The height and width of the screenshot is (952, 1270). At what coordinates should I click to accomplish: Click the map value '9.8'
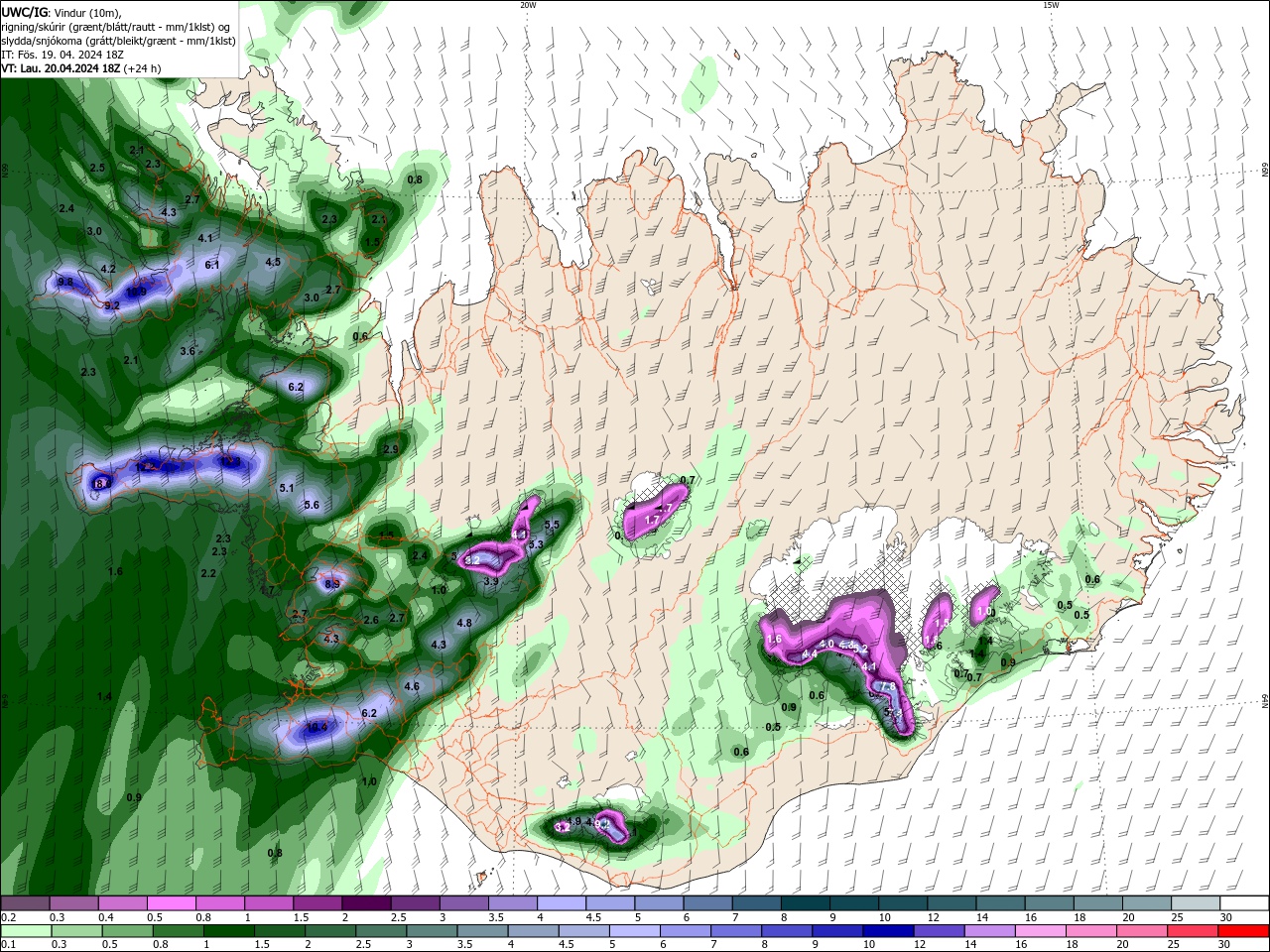[65, 283]
